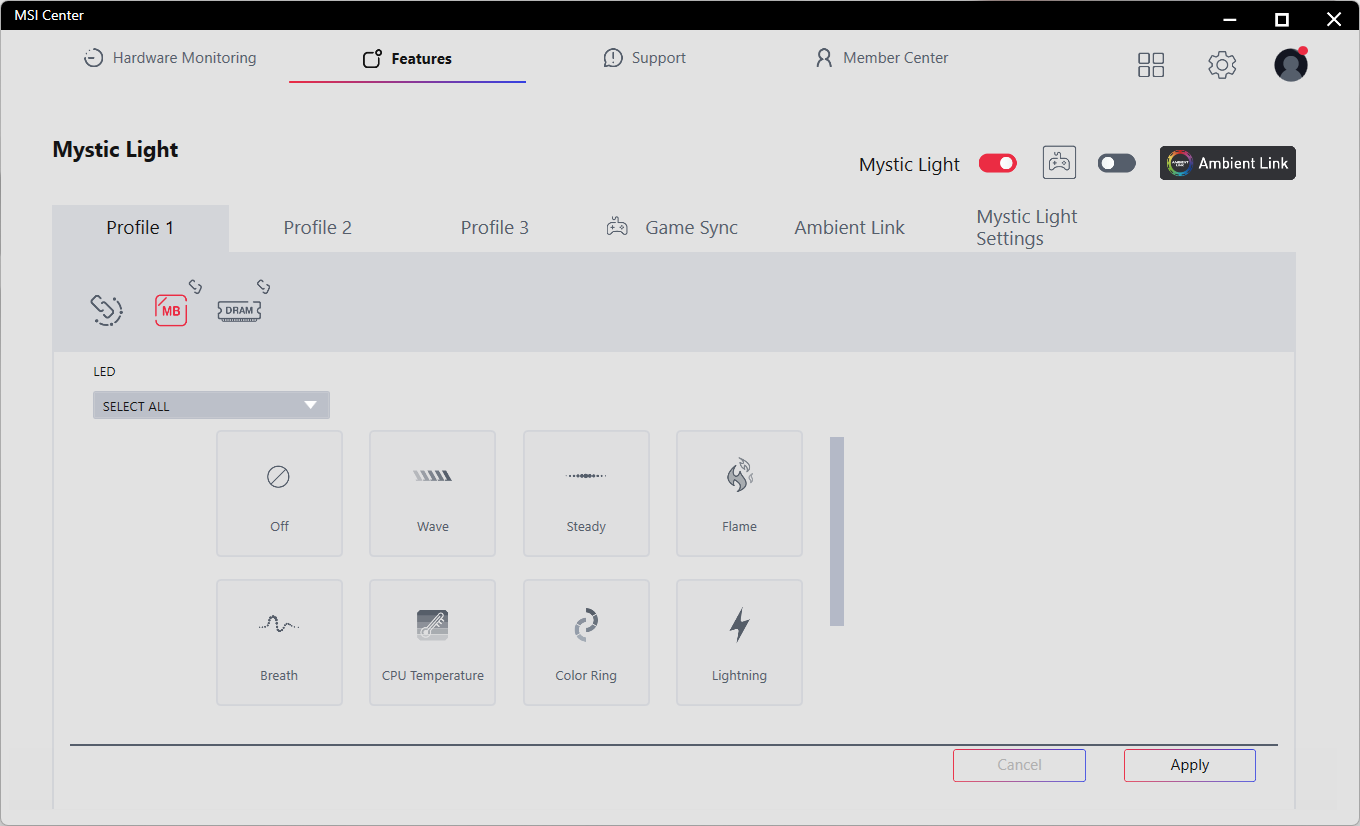1360x826 pixels.
Task: Open the SELECT ALL LED dropdown
Action: tap(211, 405)
